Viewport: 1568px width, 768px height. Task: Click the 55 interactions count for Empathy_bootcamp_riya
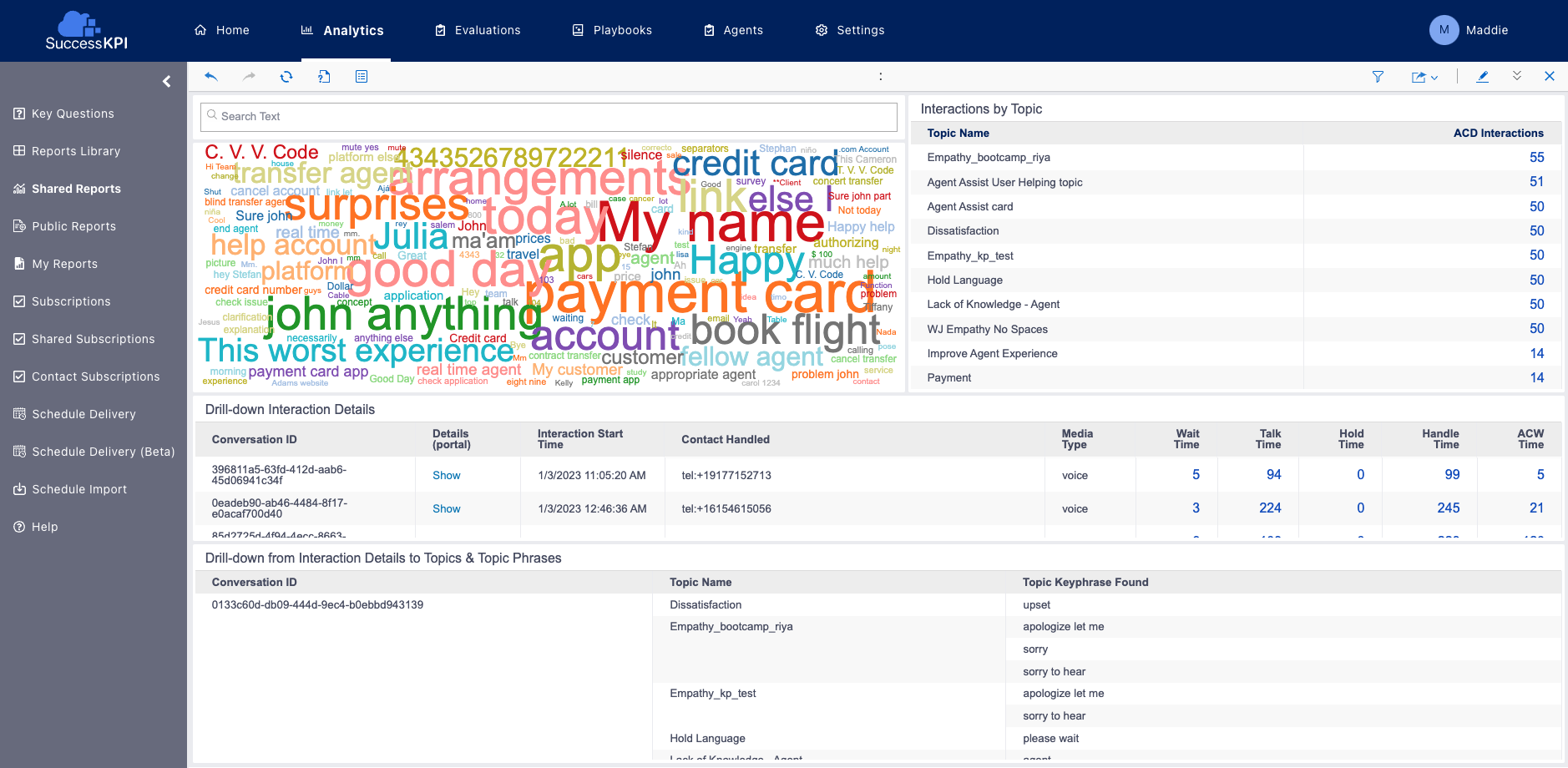click(x=1536, y=157)
